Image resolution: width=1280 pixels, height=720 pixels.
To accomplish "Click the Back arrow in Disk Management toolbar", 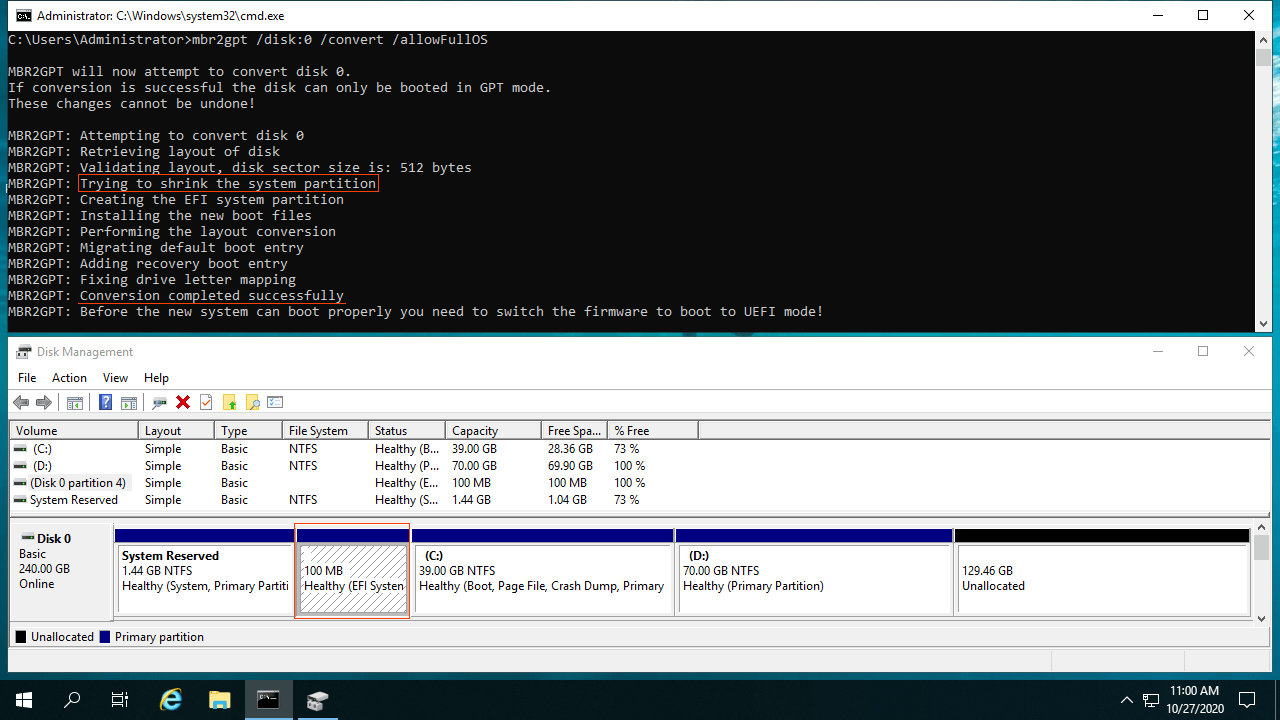I will tap(21, 402).
